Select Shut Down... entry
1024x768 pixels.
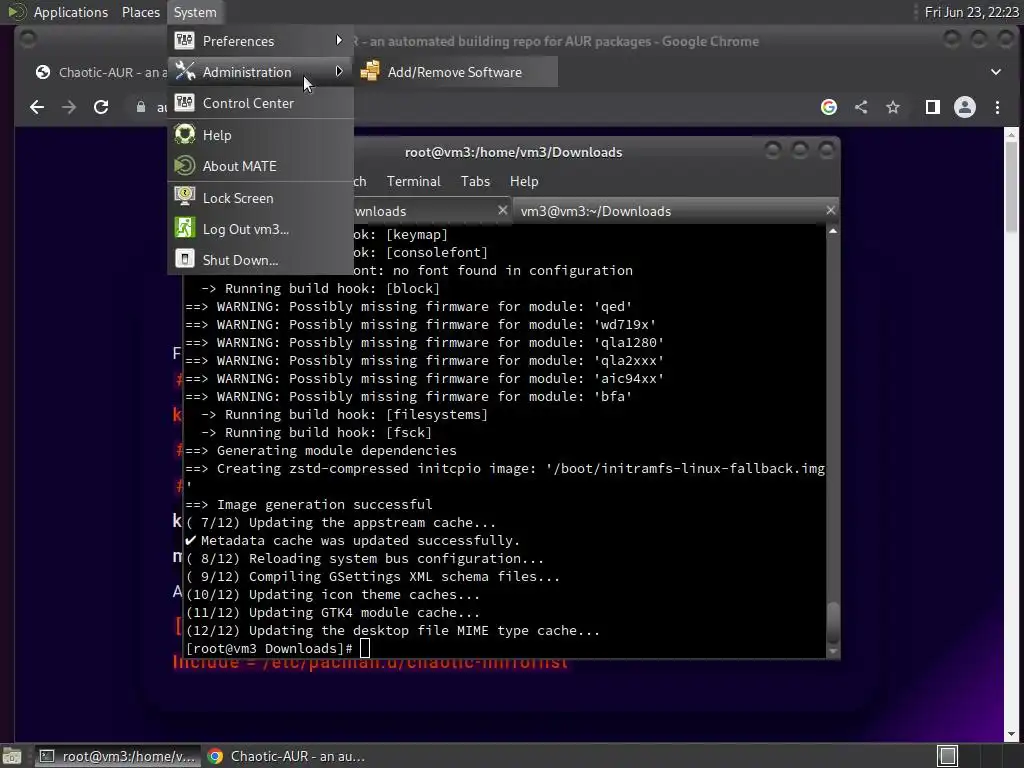coord(261,260)
